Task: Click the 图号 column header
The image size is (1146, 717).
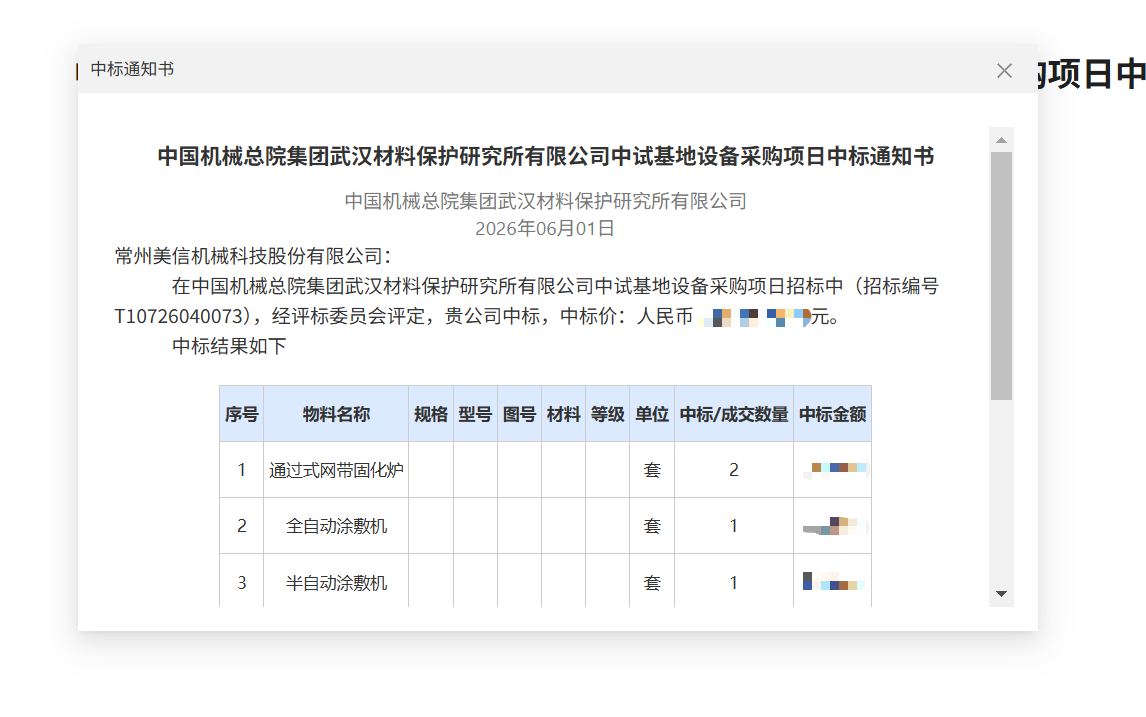Action: point(520,414)
